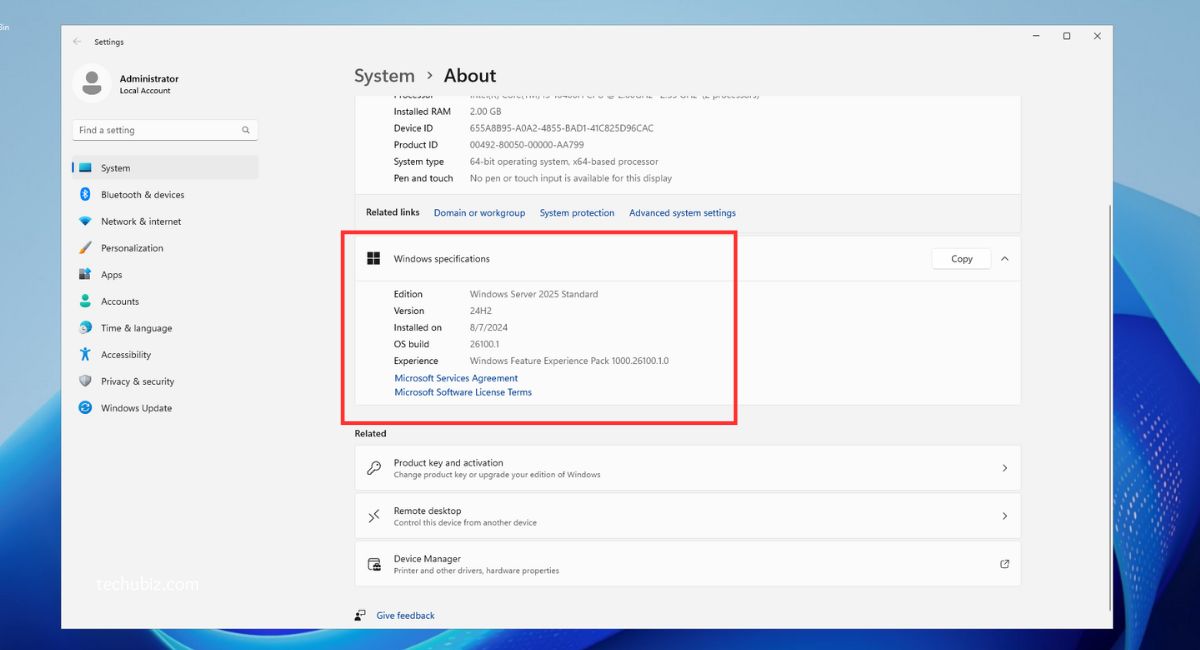Open Time & language globe icon
The height and width of the screenshot is (650, 1200).
click(x=85, y=328)
